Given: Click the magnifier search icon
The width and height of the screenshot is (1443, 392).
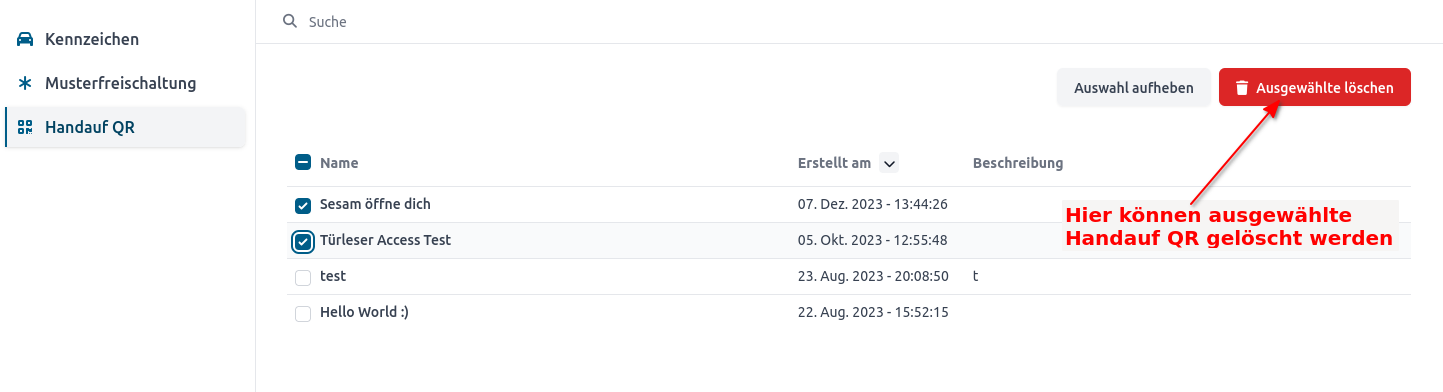Looking at the screenshot, I should pos(290,20).
